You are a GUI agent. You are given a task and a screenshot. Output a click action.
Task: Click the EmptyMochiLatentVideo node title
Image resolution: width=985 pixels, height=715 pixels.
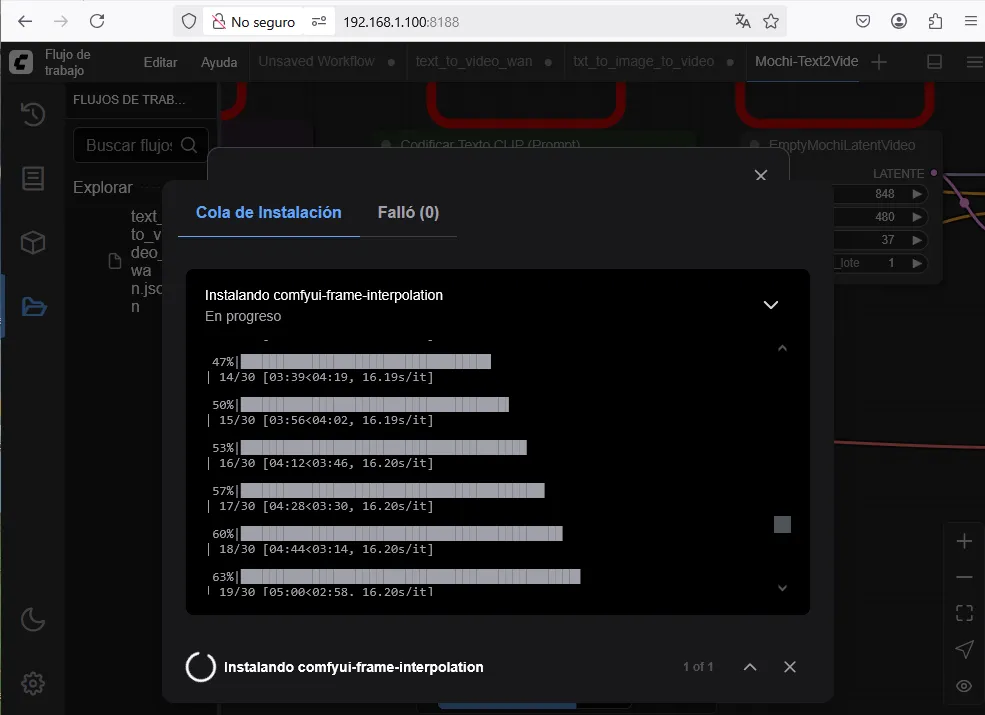tap(842, 145)
